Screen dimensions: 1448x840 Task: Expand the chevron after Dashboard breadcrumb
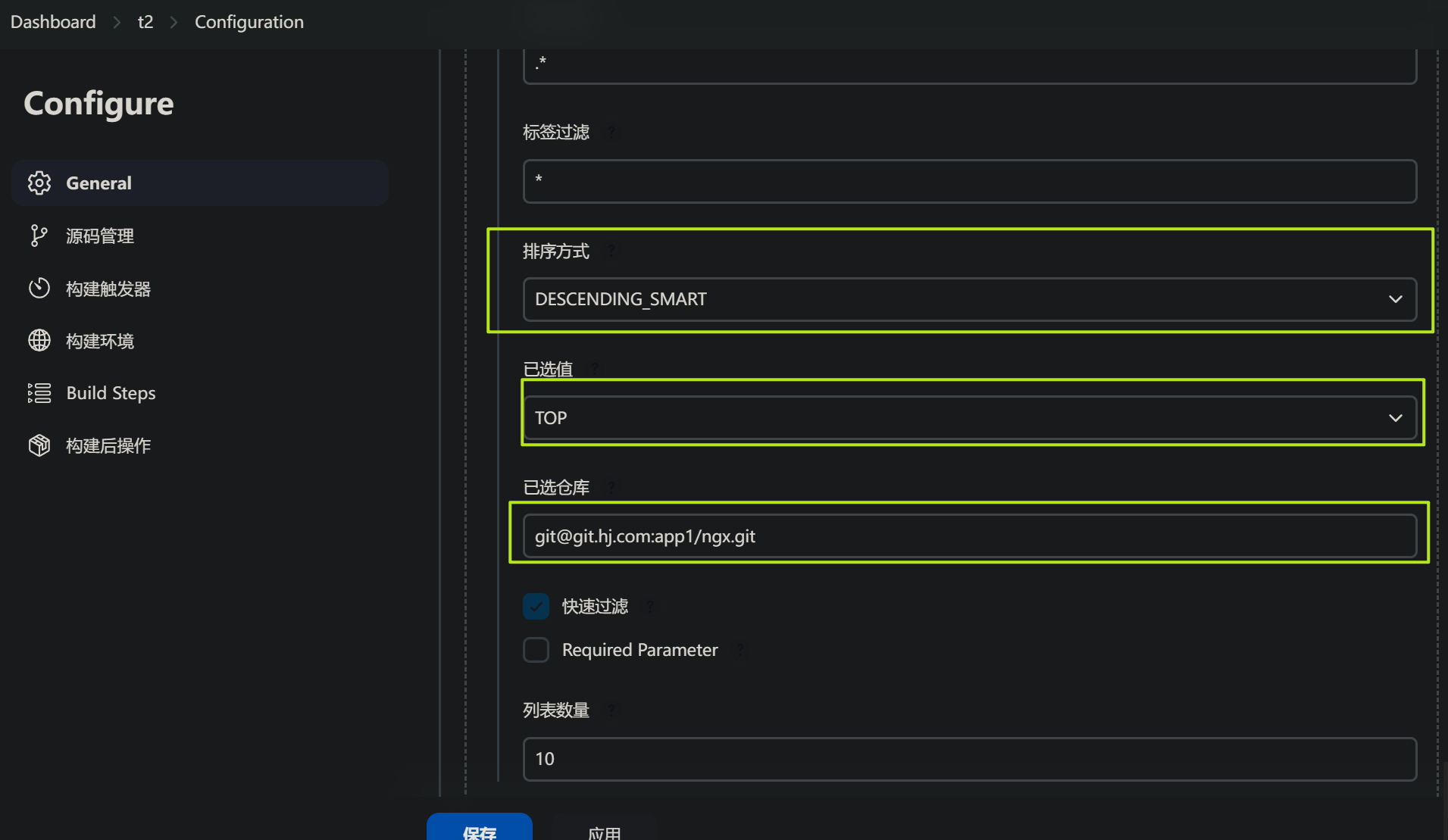click(x=117, y=22)
